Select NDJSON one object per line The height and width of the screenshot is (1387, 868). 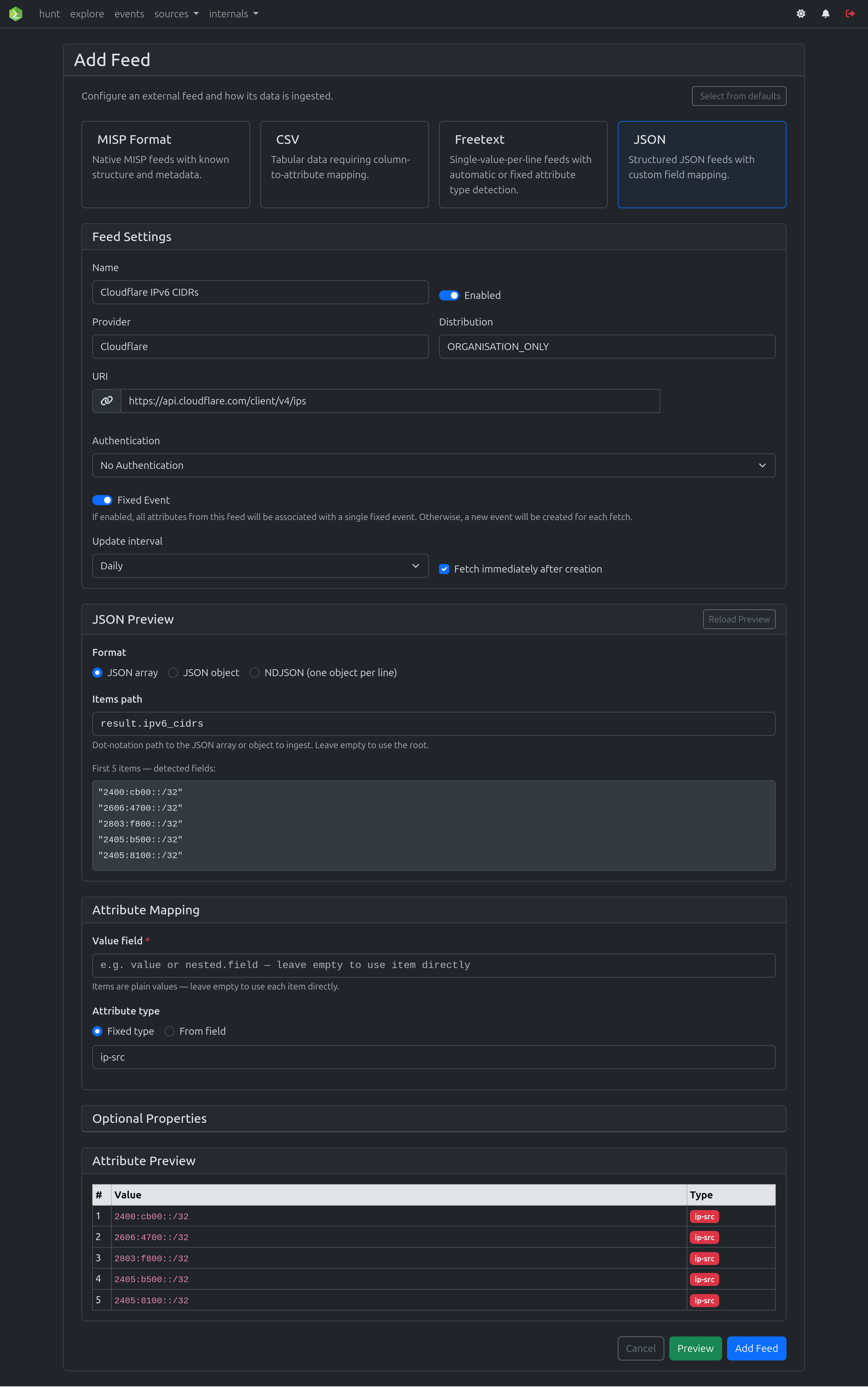click(x=254, y=672)
